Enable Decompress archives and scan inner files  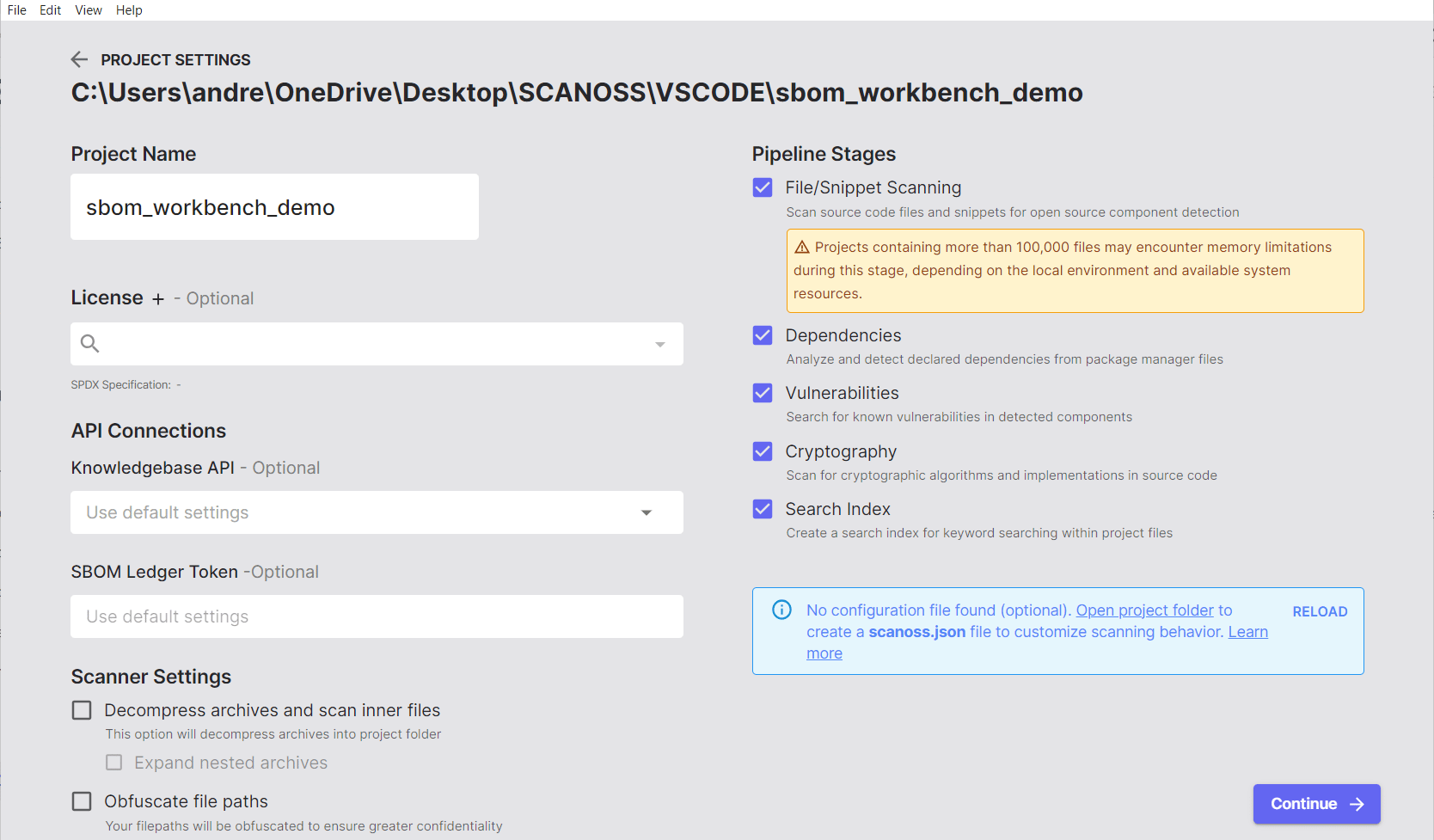point(82,710)
